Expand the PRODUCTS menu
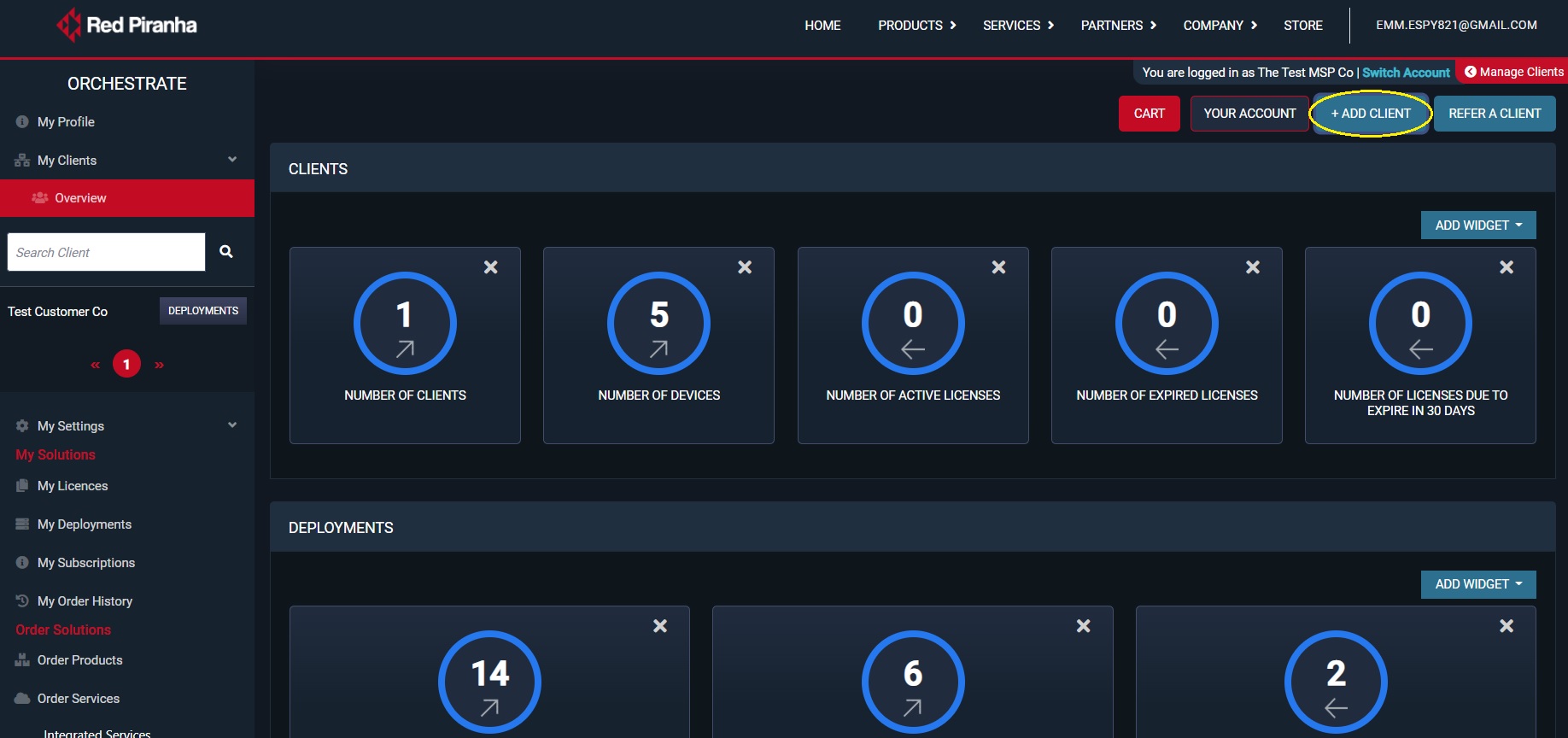 [917, 26]
